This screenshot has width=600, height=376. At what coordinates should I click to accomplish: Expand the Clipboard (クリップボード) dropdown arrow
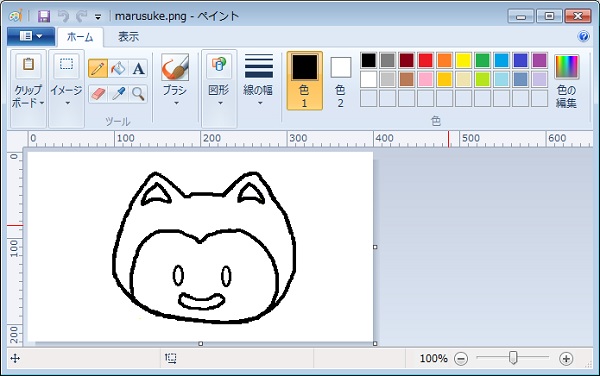coord(42,103)
